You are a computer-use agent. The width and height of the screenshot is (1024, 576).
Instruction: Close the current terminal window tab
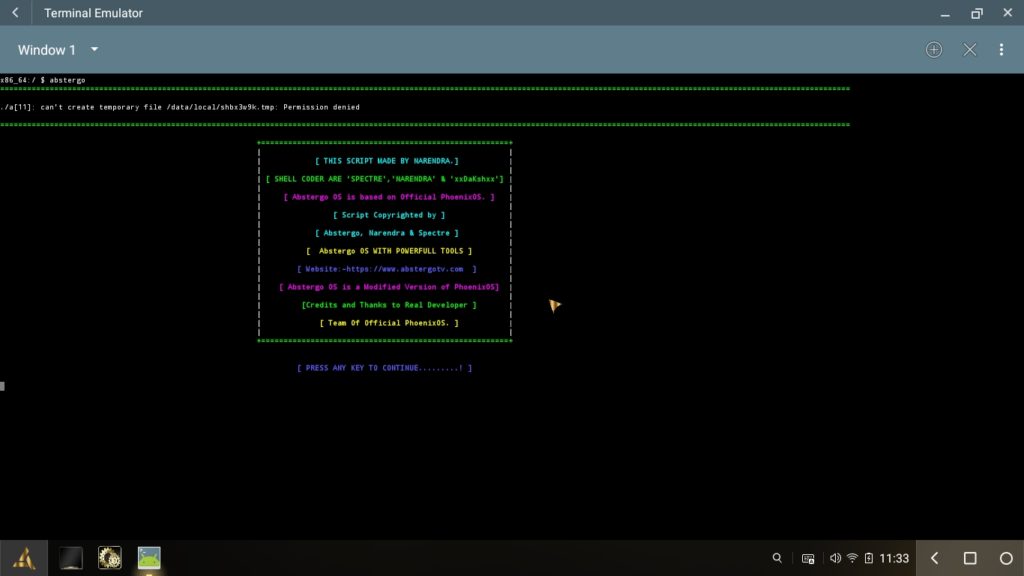point(970,50)
